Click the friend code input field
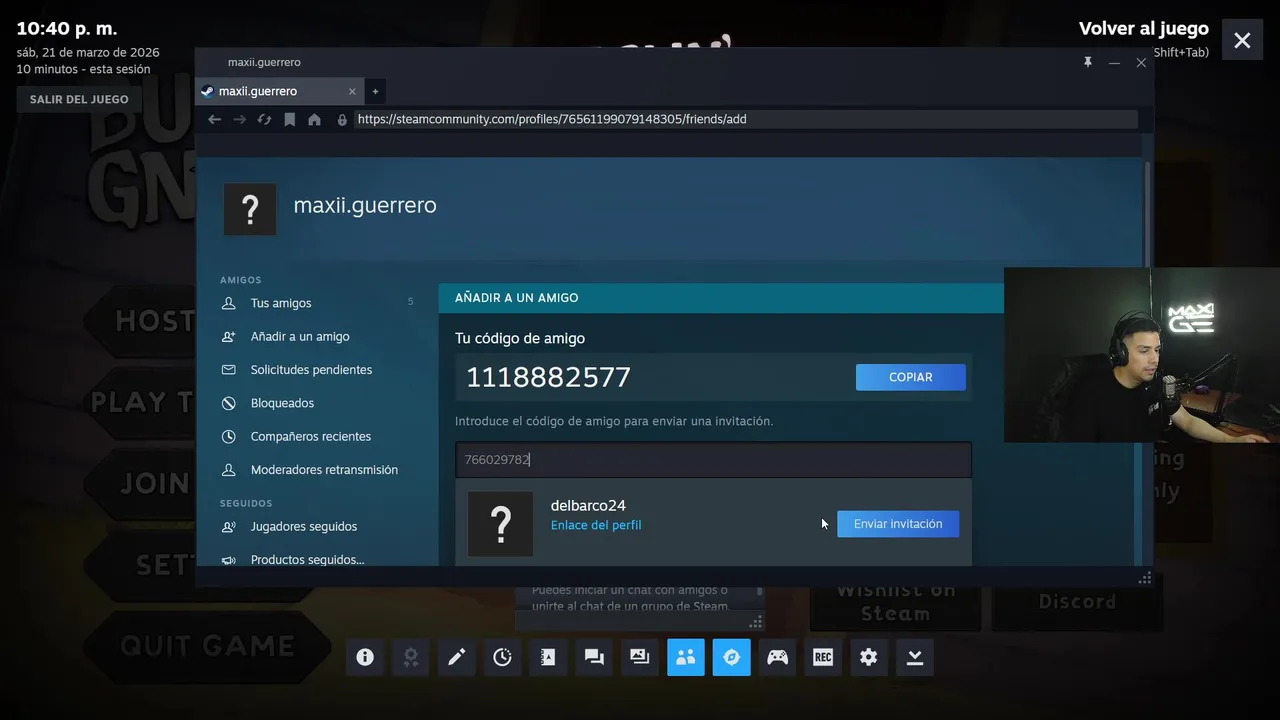This screenshot has height=720, width=1280. pos(713,460)
